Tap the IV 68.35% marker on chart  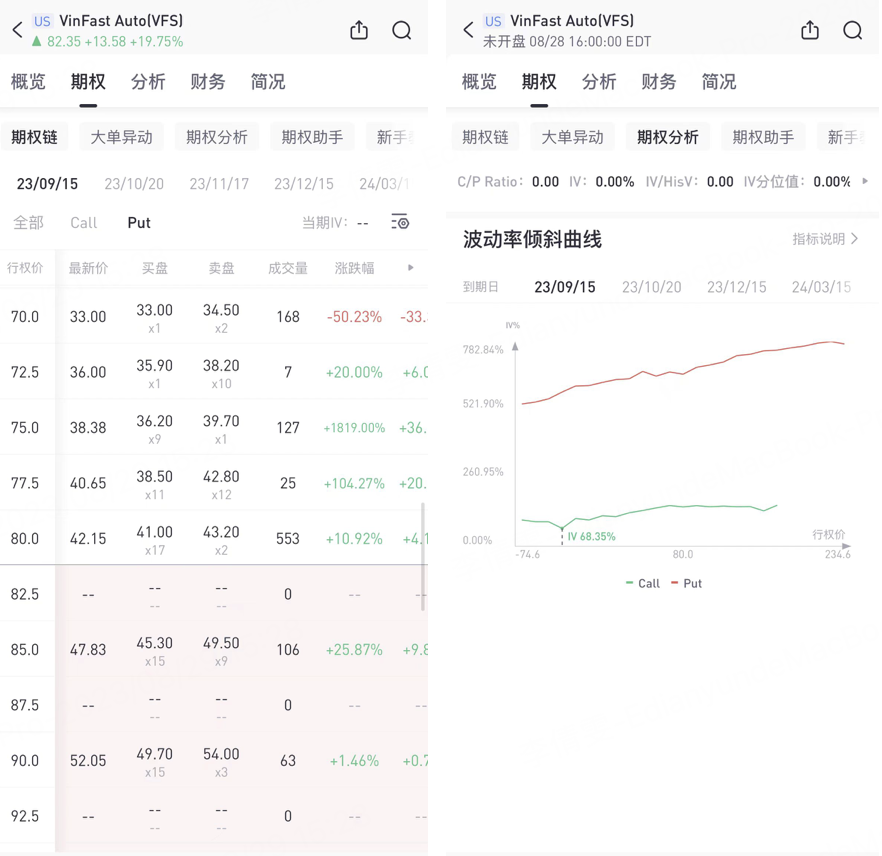[x=591, y=536]
